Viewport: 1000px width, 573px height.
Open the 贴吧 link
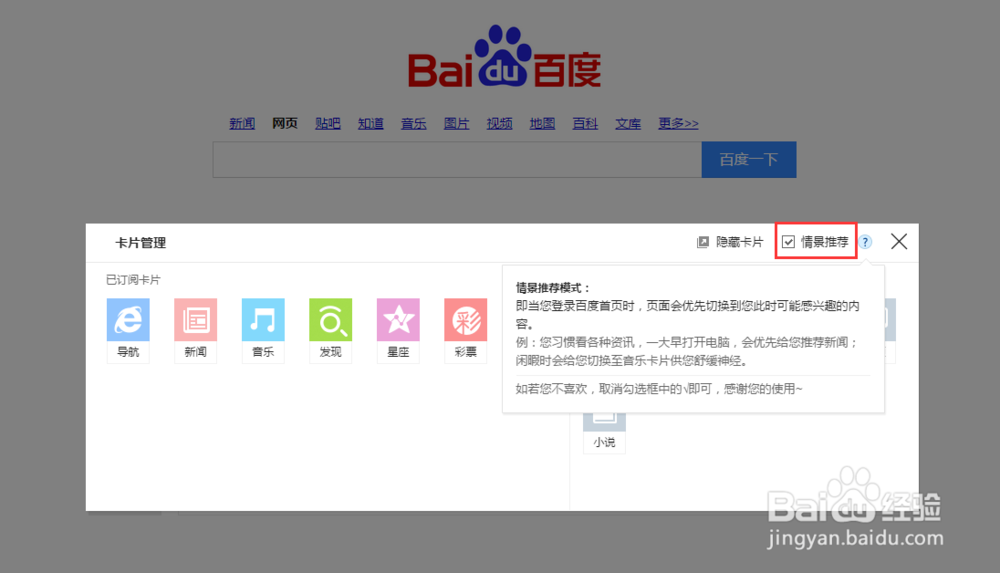328,123
